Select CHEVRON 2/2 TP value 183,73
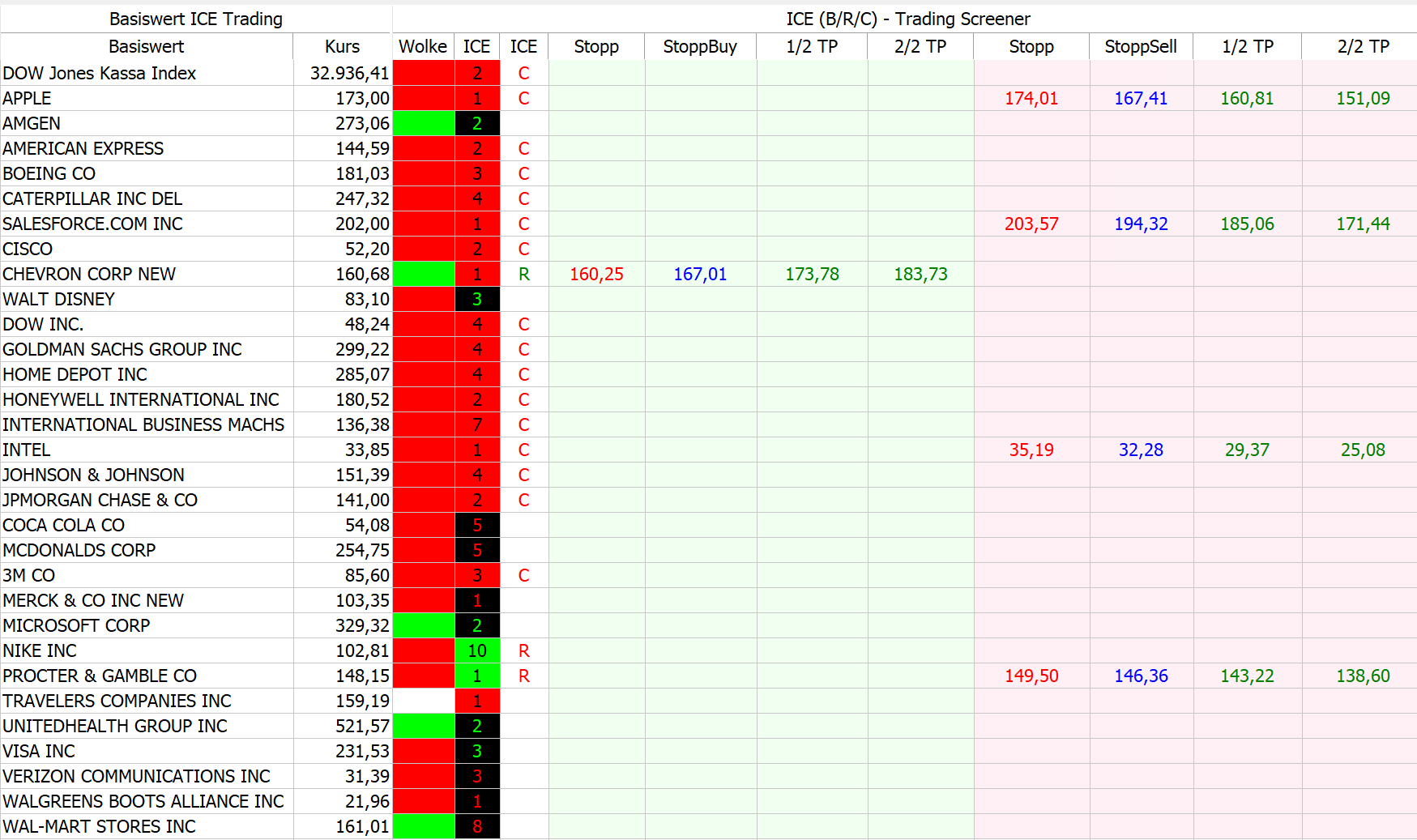The width and height of the screenshot is (1417, 840). click(920, 274)
